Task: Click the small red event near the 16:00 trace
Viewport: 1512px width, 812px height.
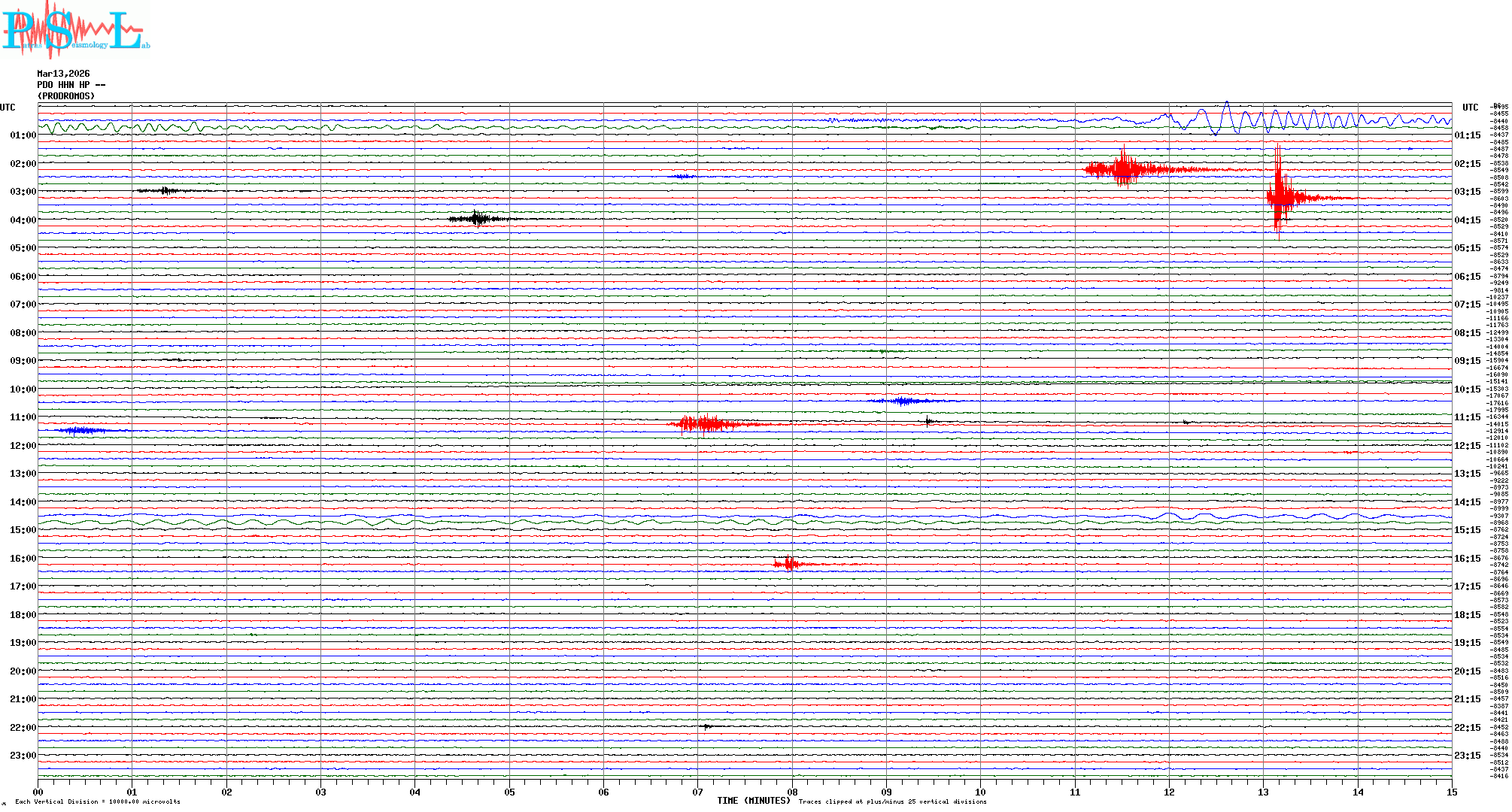Action: (788, 563)
